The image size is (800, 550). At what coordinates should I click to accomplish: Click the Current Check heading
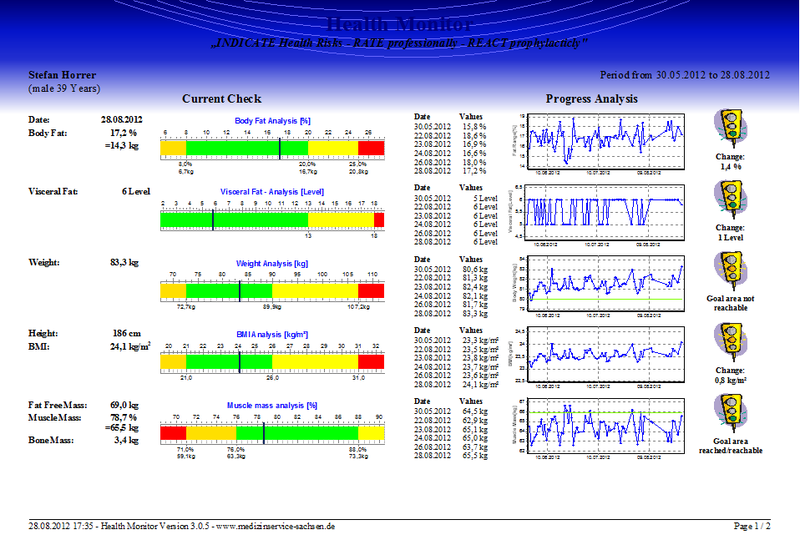[x=221, y=99]
